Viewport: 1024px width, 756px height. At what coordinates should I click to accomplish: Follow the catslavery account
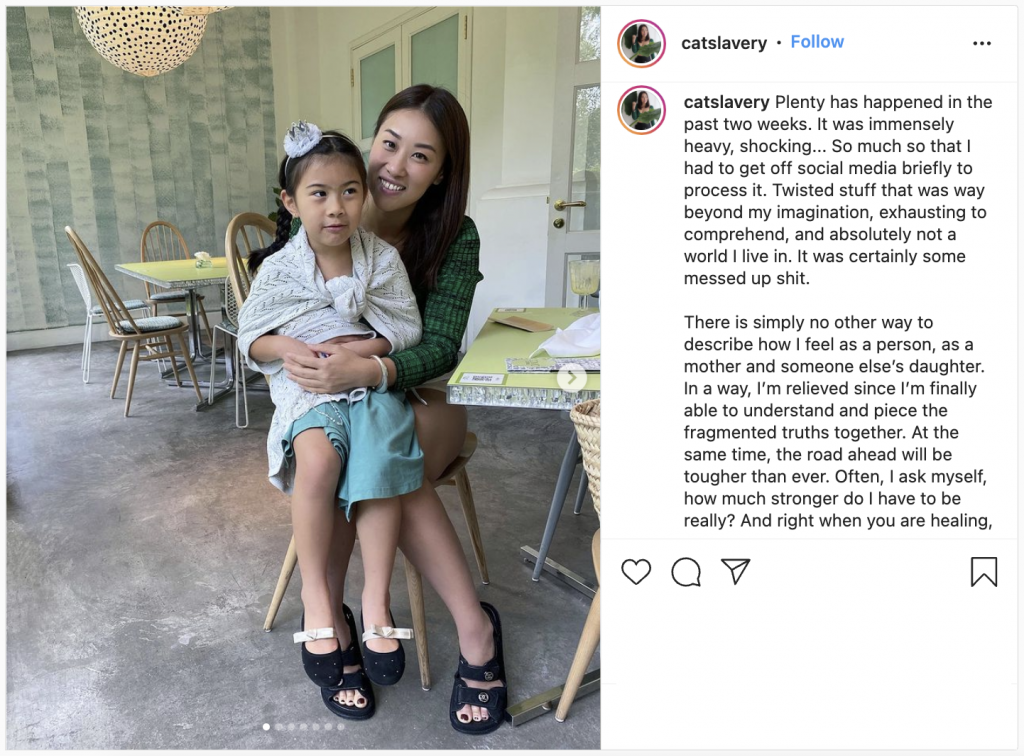817,42
